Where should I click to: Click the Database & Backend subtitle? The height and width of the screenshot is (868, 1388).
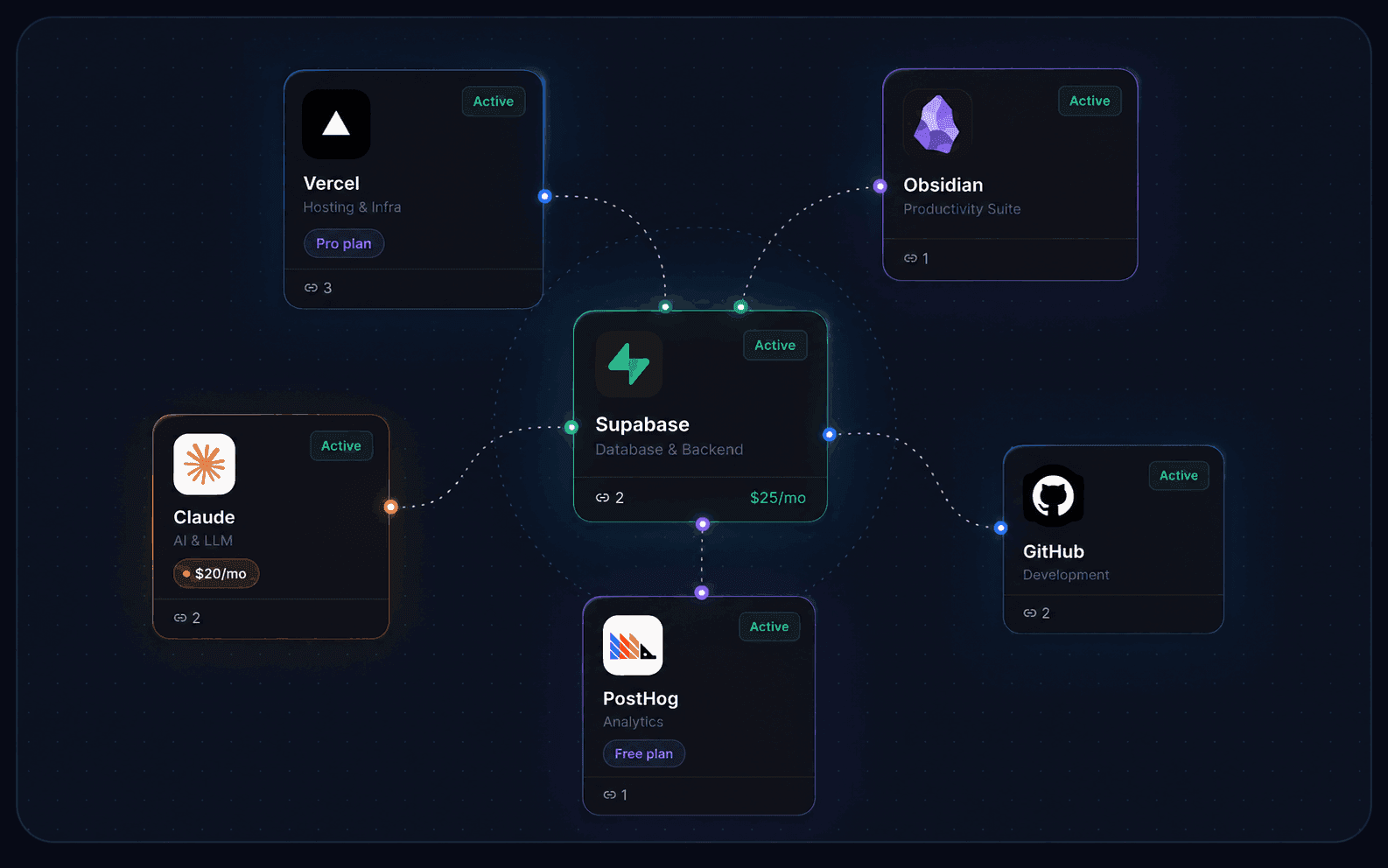click(669, 450)
